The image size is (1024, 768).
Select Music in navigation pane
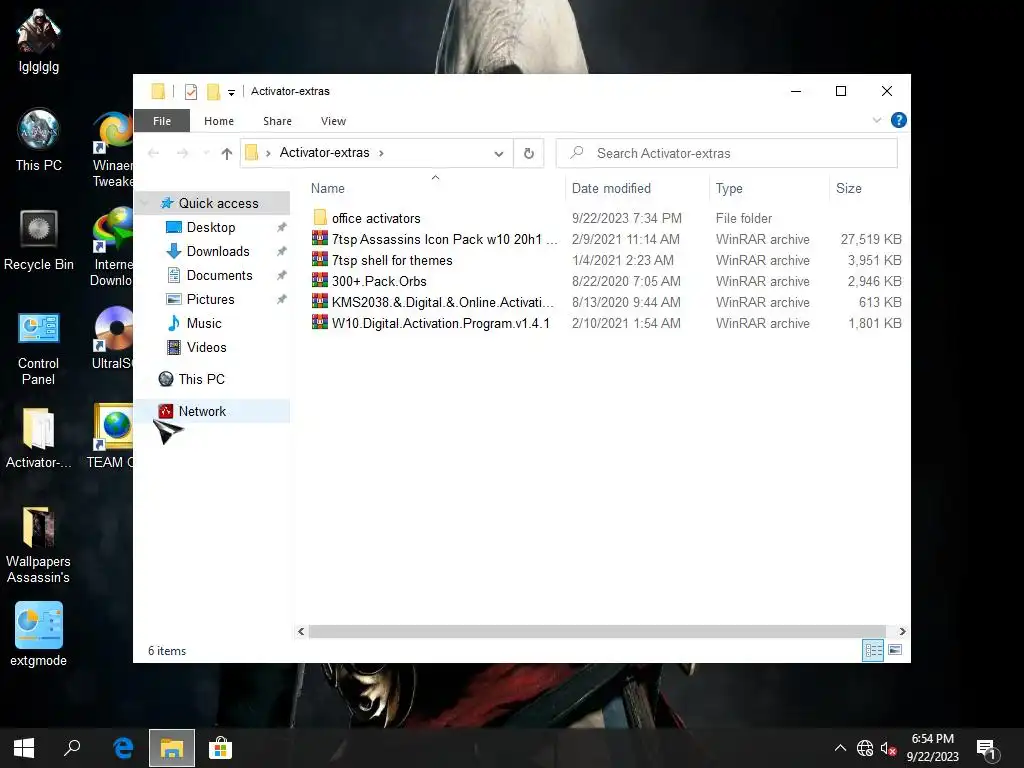point(203,323)
